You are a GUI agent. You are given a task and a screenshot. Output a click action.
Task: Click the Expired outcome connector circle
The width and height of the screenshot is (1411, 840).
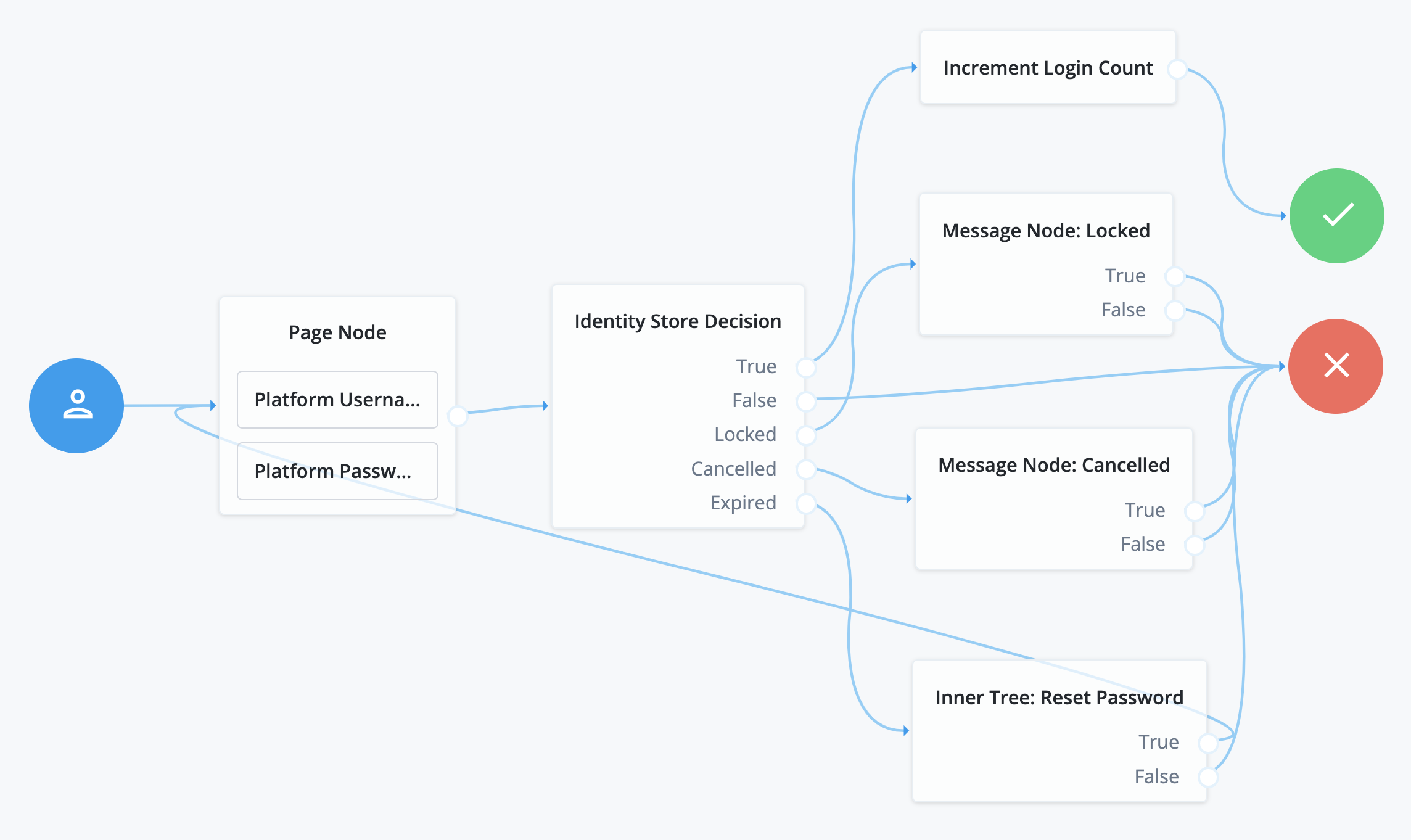point(805,504)
